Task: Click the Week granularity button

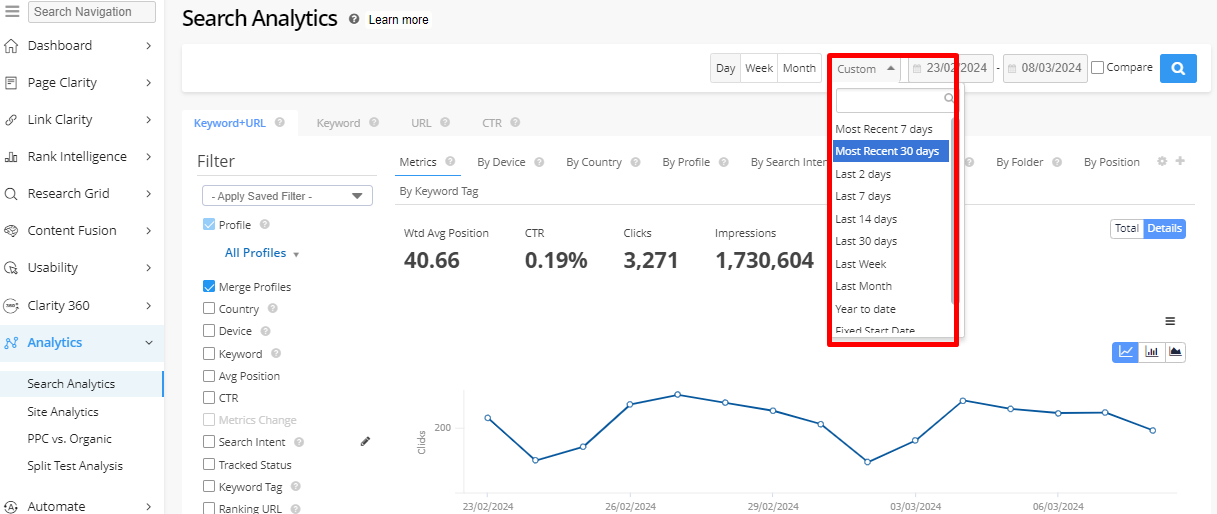Action: (x=759, y=68)
